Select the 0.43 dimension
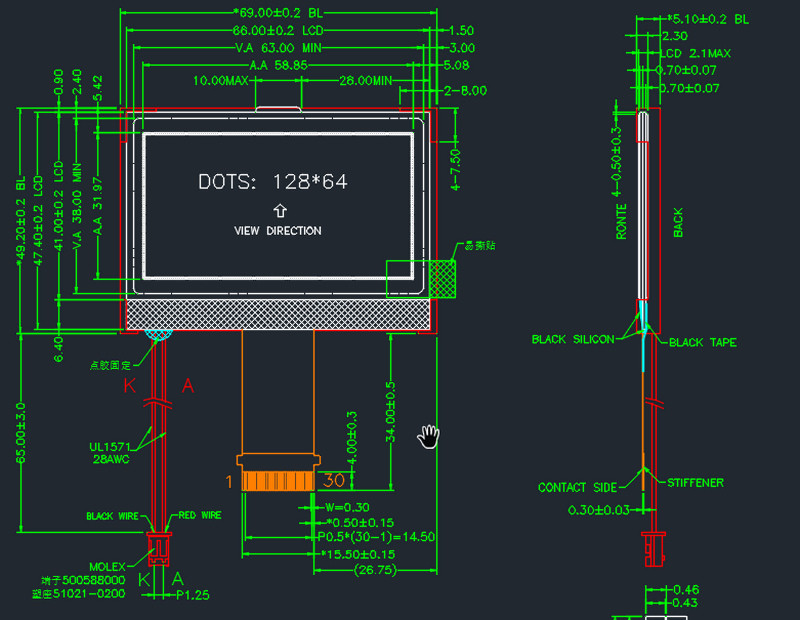This screenshot has width=800, height=620. tap(685, 603)
